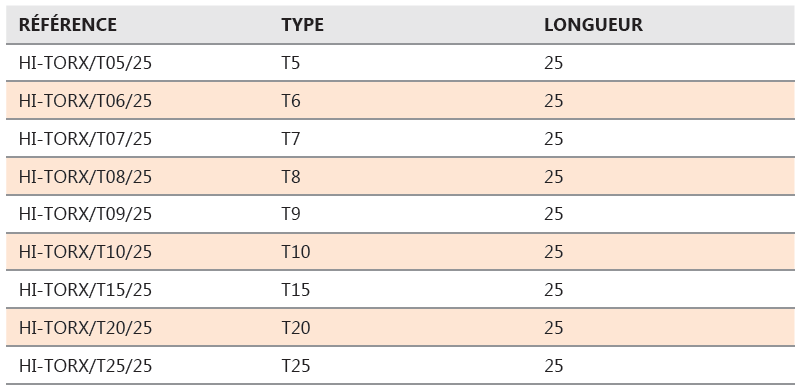
Task: Select reference HI-TORX/T07/25
Action: click(85, 139)
